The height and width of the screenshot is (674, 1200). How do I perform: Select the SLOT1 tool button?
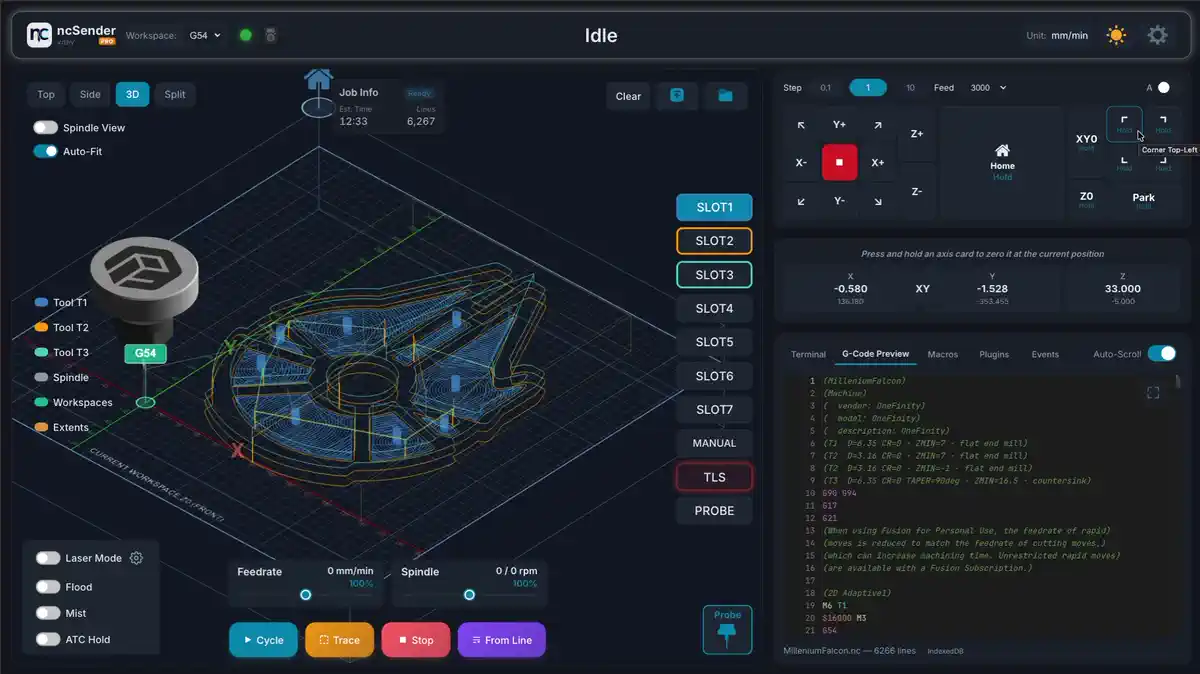pyautogui.click(x=715, y=208)
